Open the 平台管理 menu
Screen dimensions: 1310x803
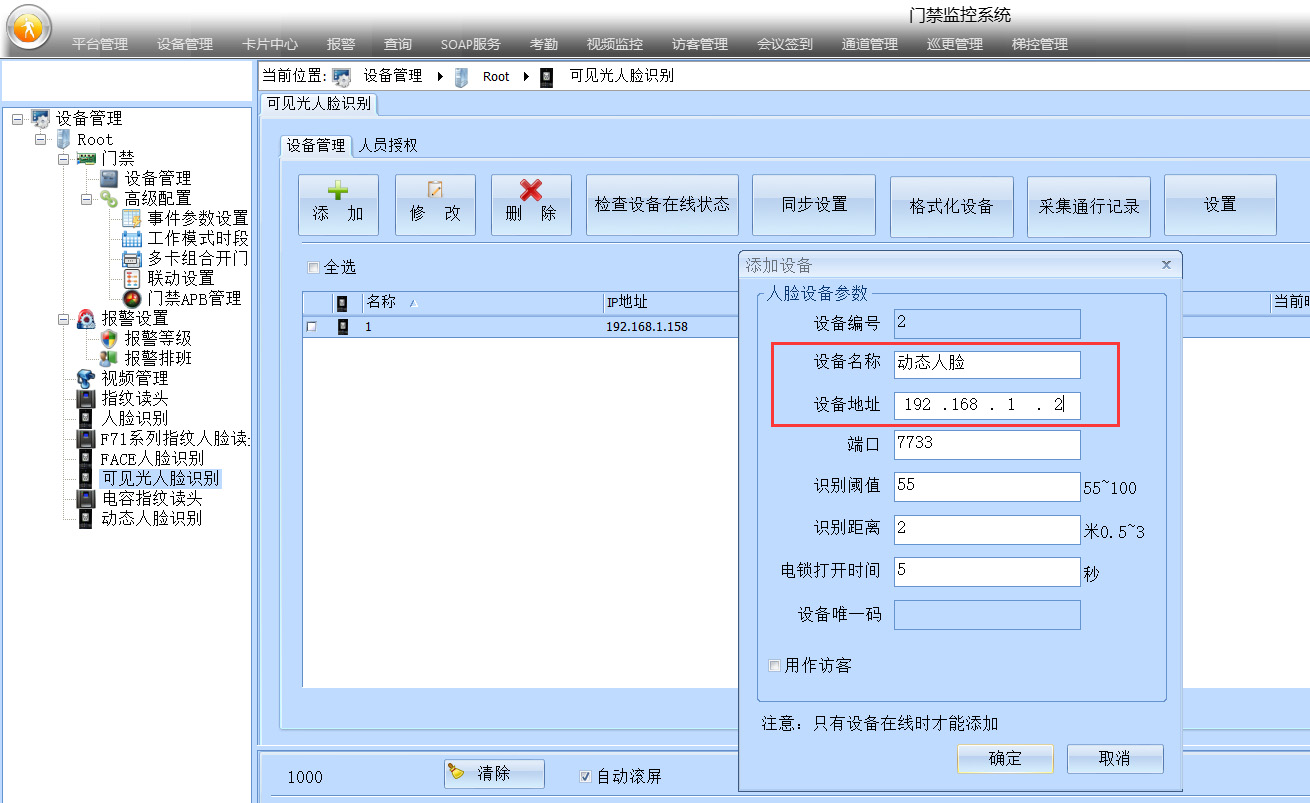(x=100, y=44)
